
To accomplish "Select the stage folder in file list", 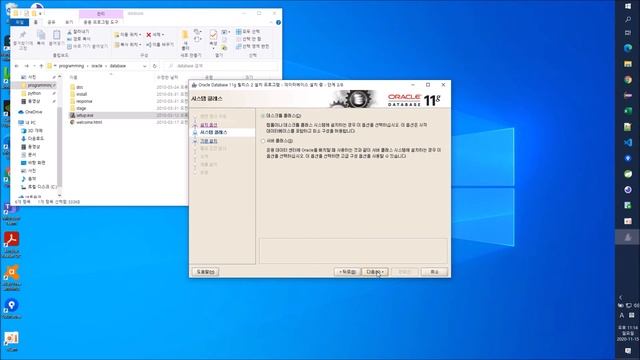I will point(81,109).
